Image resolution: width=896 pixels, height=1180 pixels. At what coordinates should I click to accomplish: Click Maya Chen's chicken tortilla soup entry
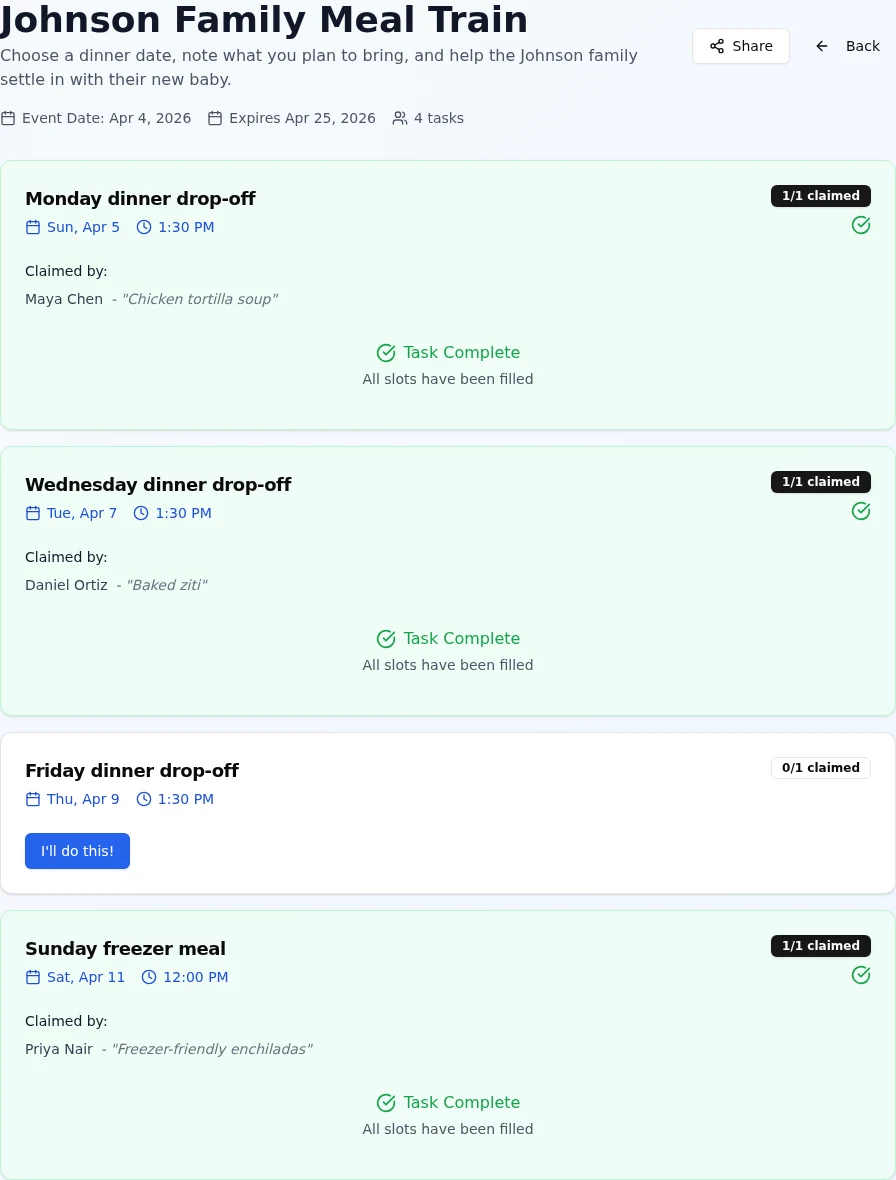151,299
